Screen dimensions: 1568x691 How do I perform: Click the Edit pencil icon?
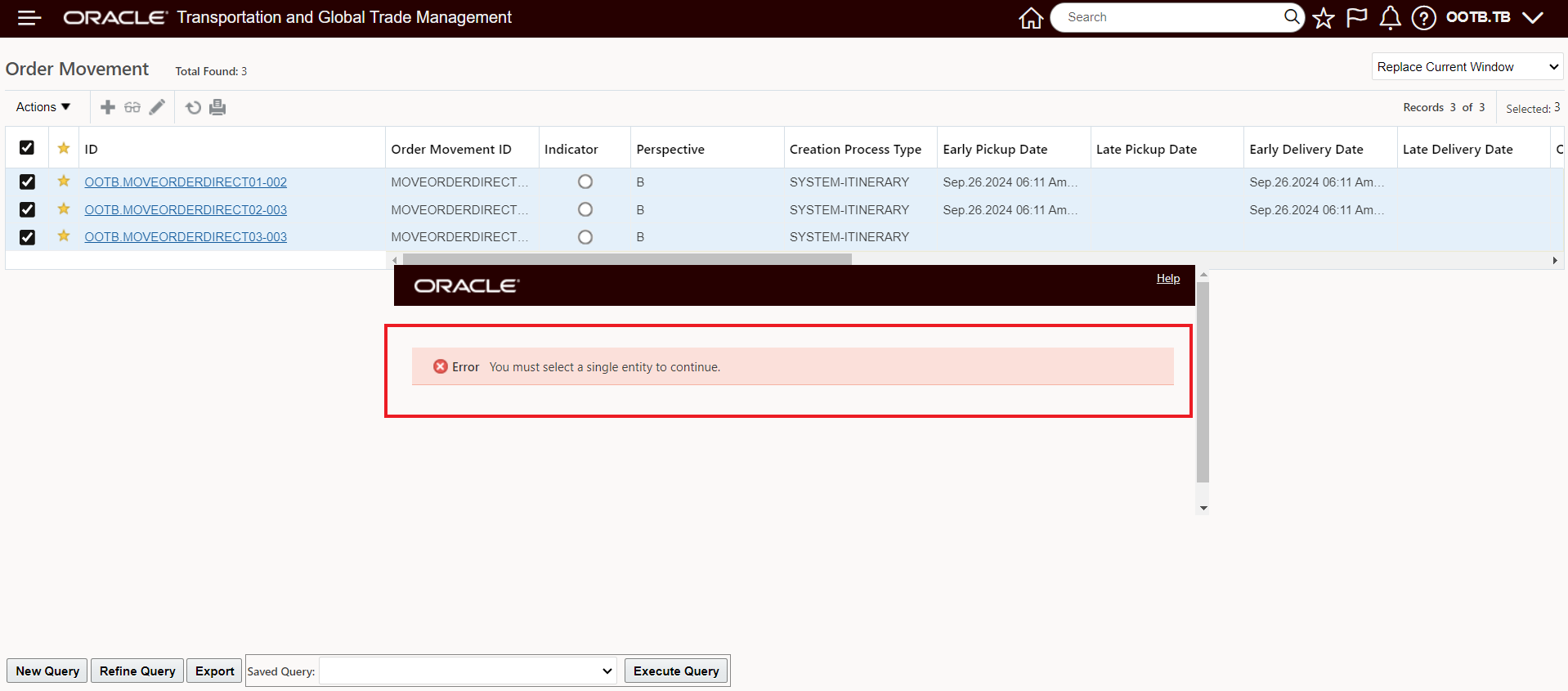coord(157,107)
